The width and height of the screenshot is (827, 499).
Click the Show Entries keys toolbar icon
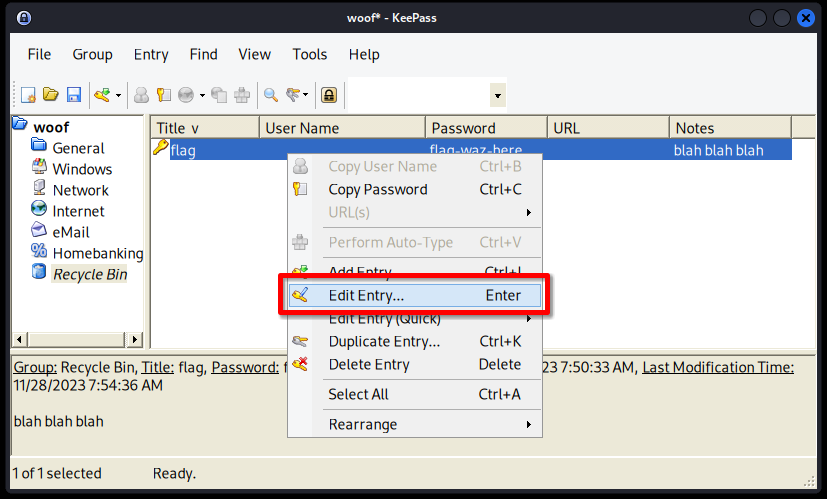click(293, 95)
